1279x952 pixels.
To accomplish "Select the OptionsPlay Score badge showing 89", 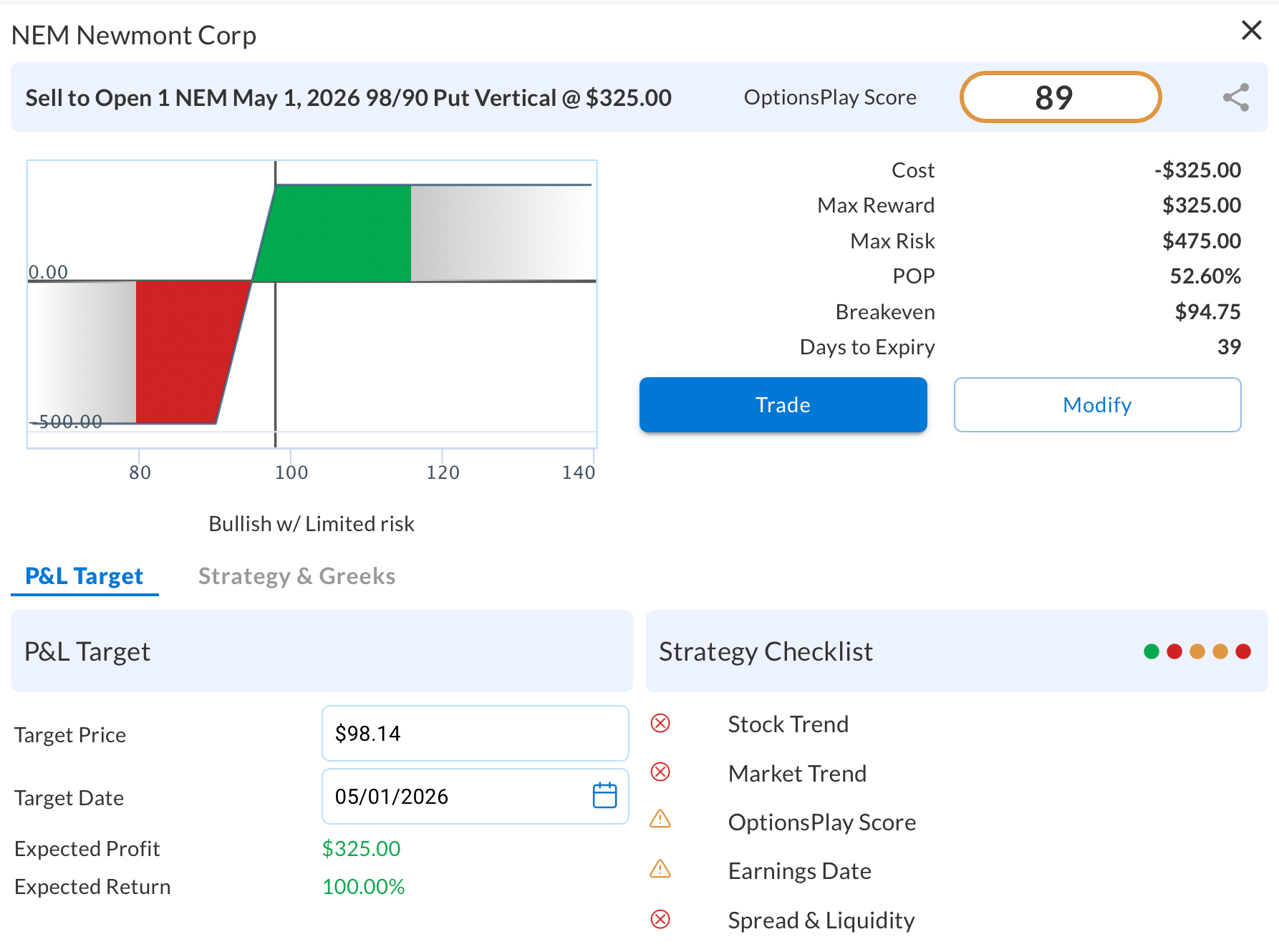I will [x=1060, y=97].
